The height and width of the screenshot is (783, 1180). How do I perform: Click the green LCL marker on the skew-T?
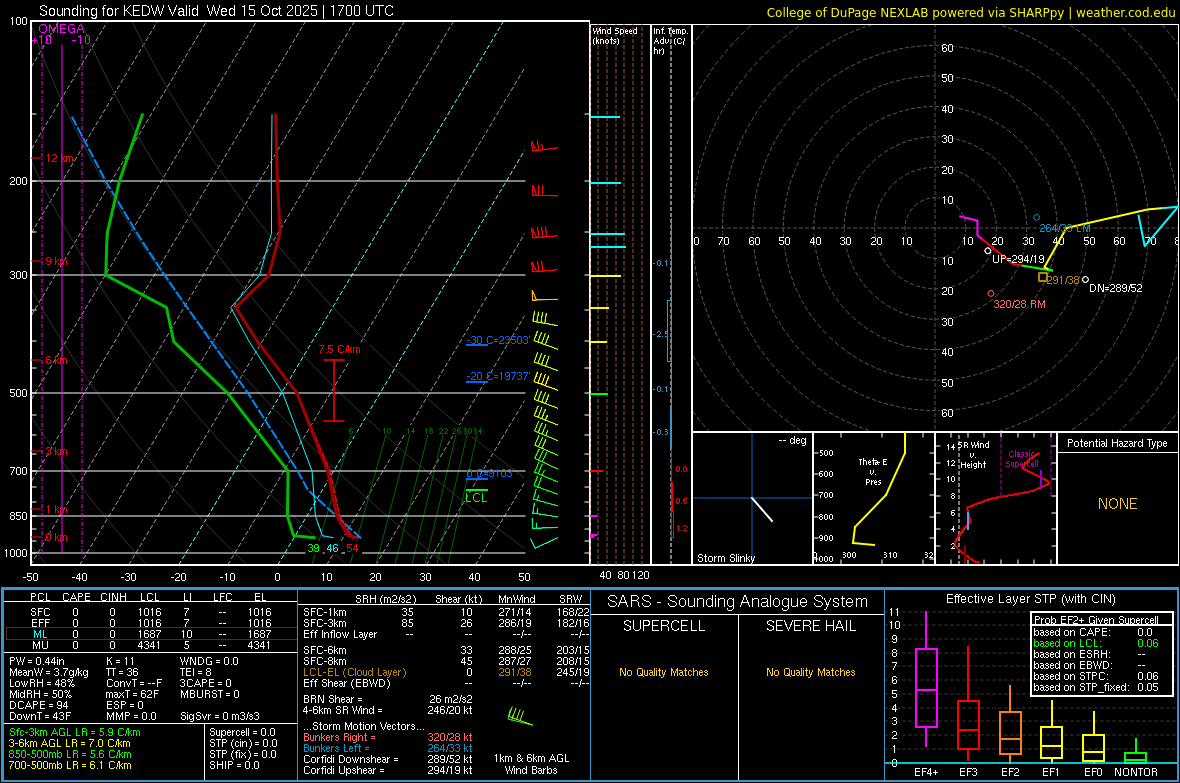[x=476, y=495]
